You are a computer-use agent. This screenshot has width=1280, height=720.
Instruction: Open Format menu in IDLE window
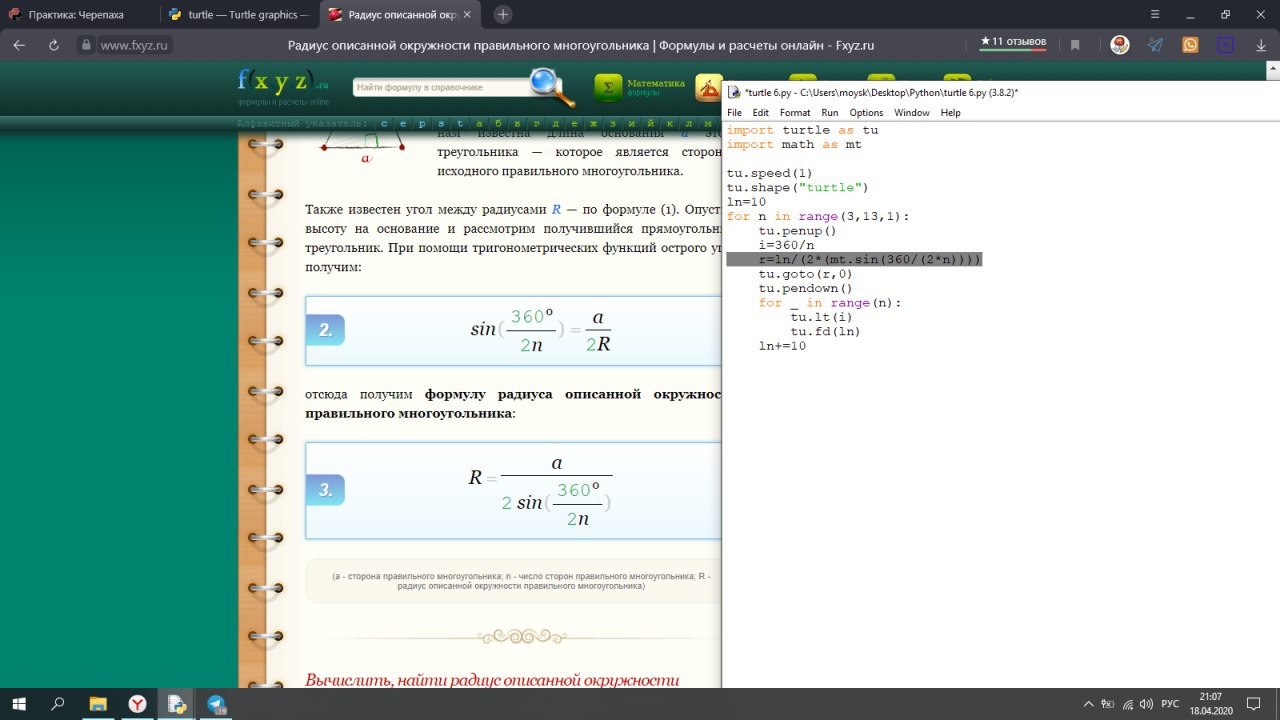795,113
